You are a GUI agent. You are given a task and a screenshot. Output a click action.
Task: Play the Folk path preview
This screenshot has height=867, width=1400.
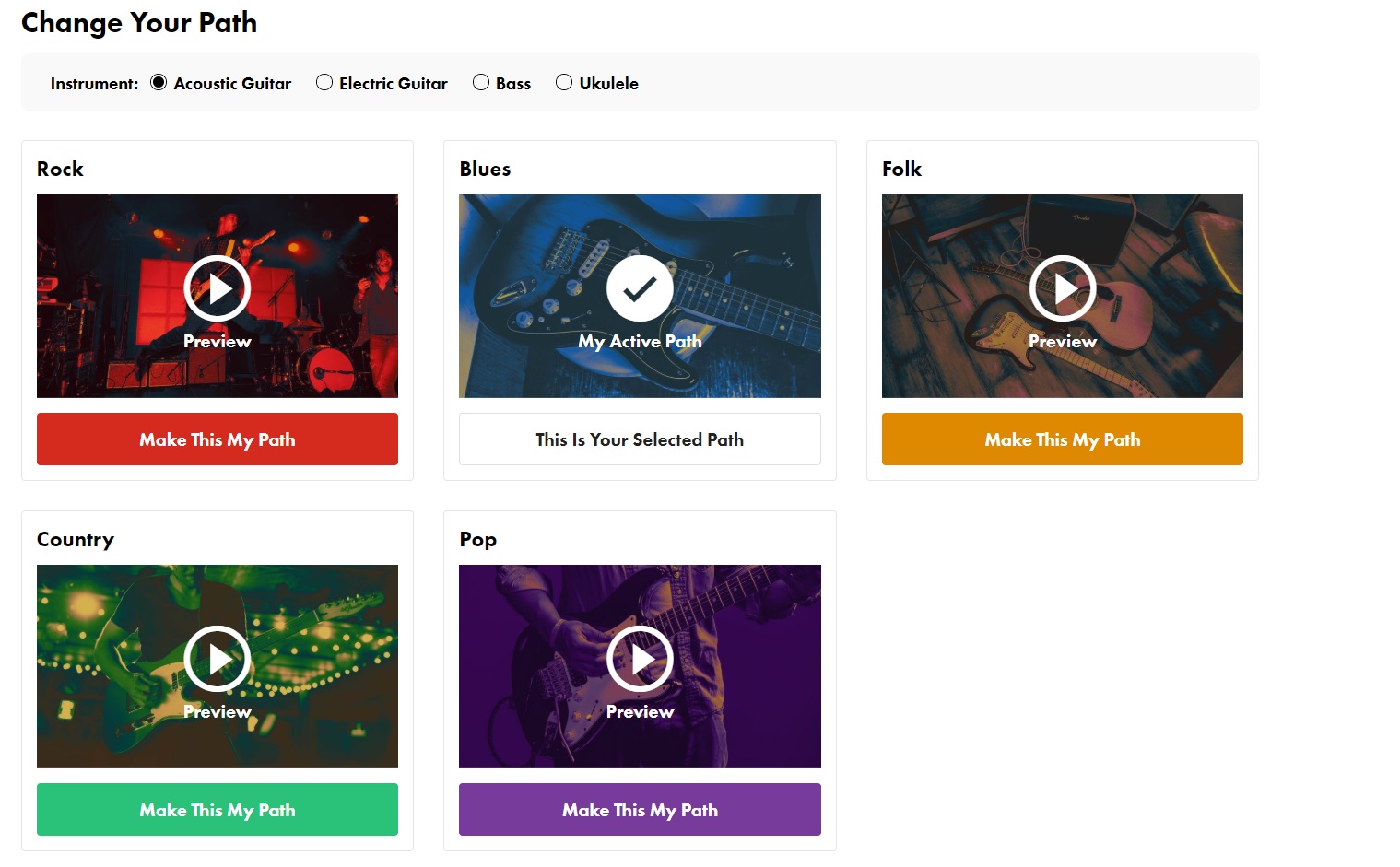click(1062, 288)
